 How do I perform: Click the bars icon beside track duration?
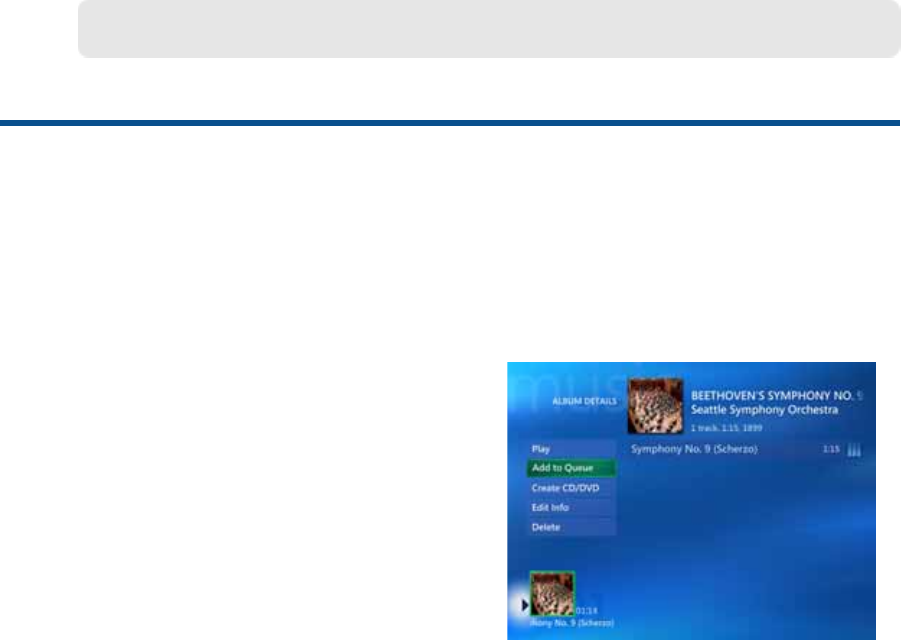tap(854, 450)
